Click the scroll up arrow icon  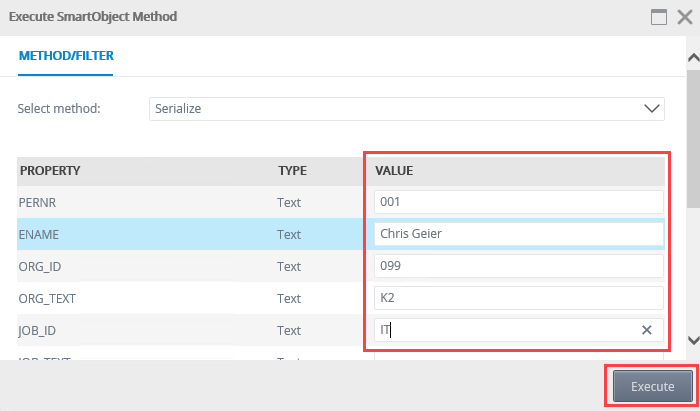tap(693, 58)
